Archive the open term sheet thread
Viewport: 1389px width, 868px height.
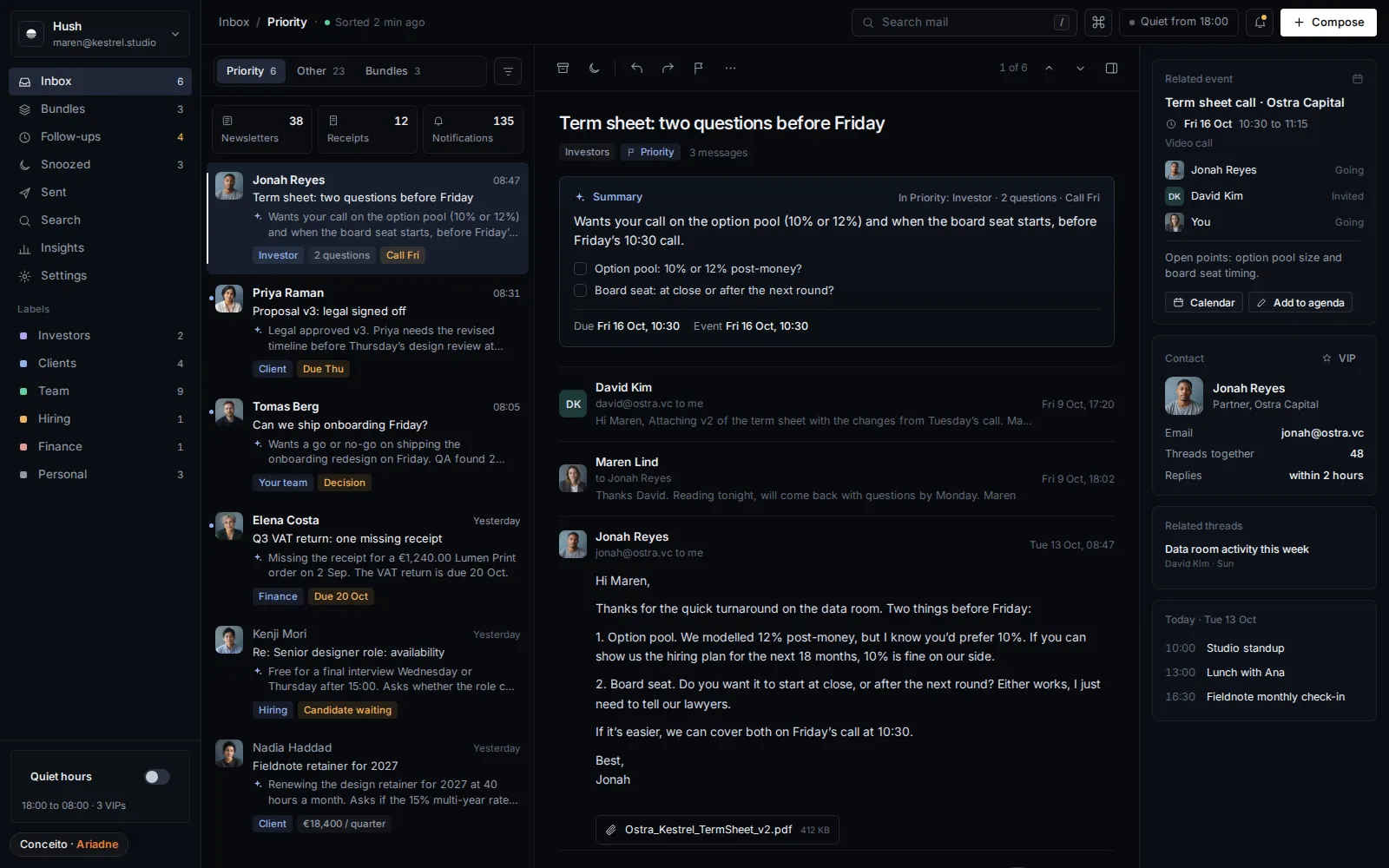tap(563, 68)
